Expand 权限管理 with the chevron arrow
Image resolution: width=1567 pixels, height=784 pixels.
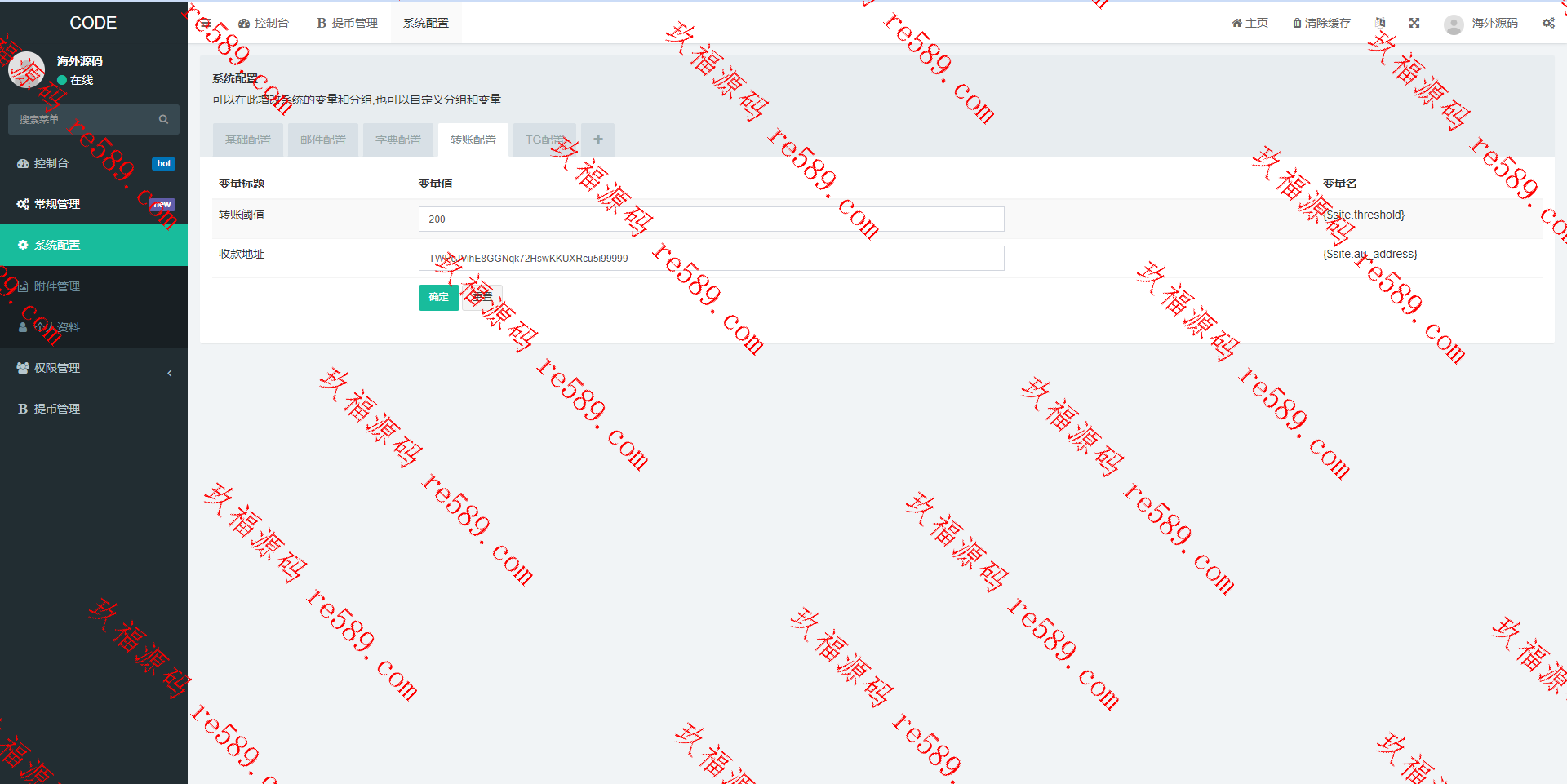(x=170, y=373)
